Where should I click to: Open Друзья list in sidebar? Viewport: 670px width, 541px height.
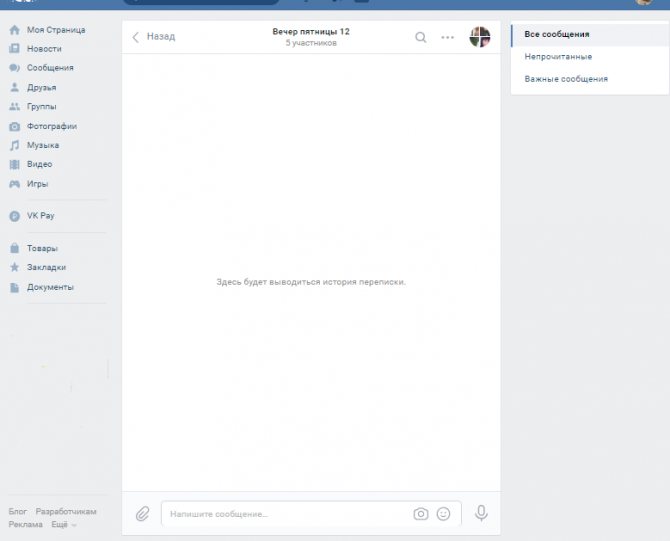click(41, 88)
